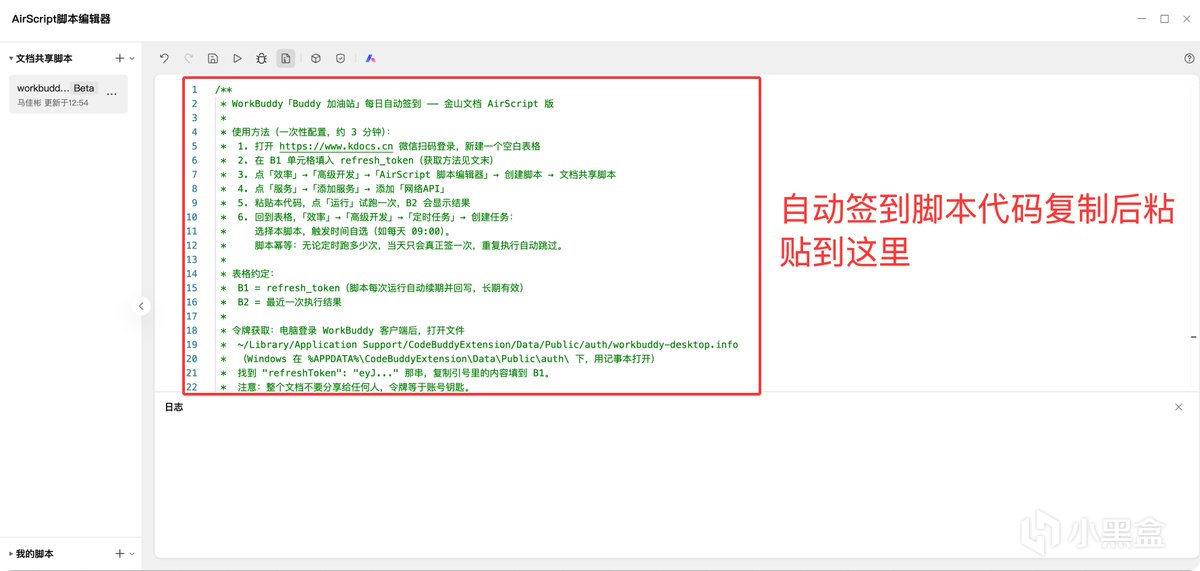Viewport: 1200px width, 571px height.
Task: Add a new document shared script
Action: pos(119,59)
